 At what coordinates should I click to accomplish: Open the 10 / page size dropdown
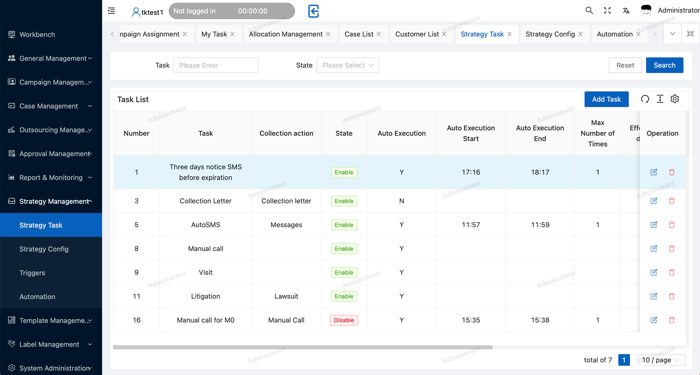[661, 360]
